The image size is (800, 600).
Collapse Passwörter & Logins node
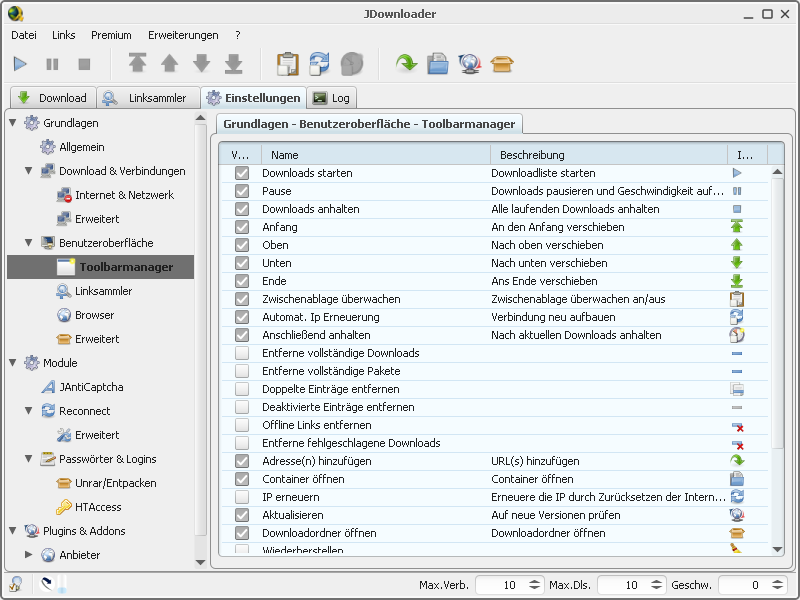tap(29, 459)
